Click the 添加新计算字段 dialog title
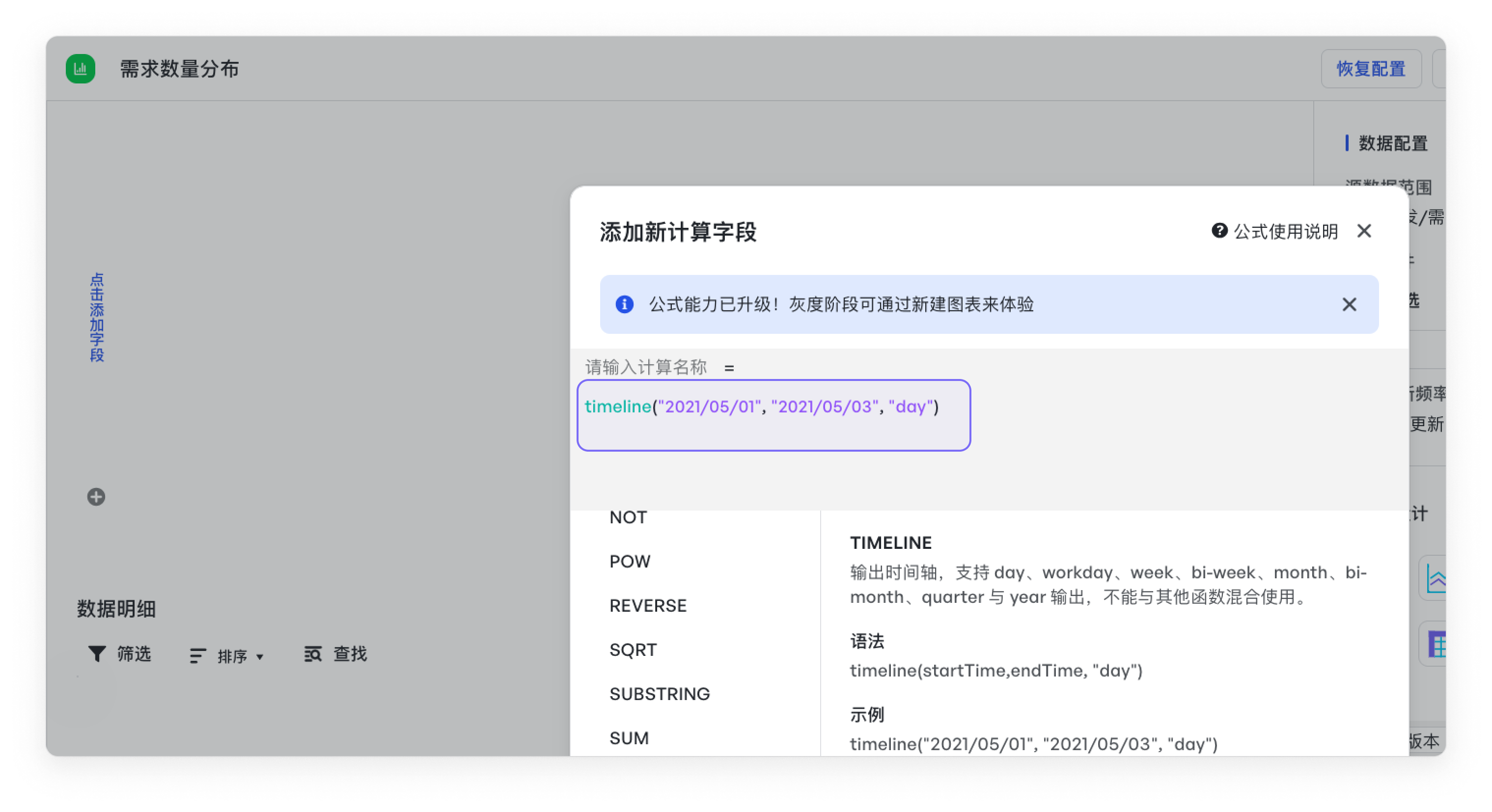Screen dimensions: 1492x812 tap(678, 232)
